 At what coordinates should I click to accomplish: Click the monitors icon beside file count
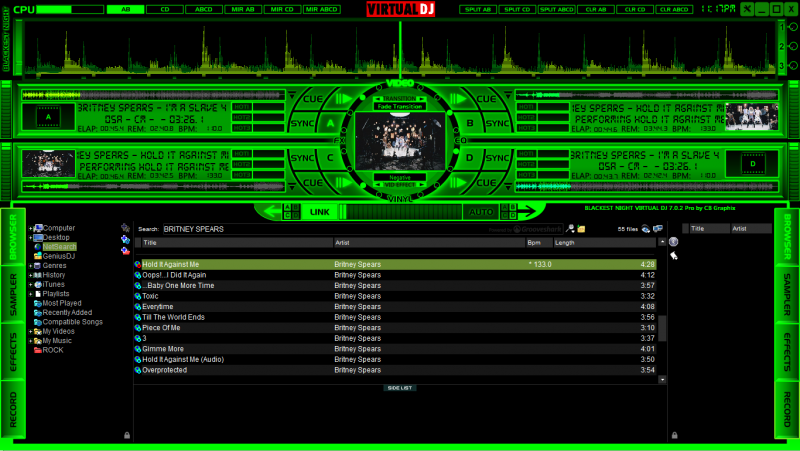click(x=658, y=229)
